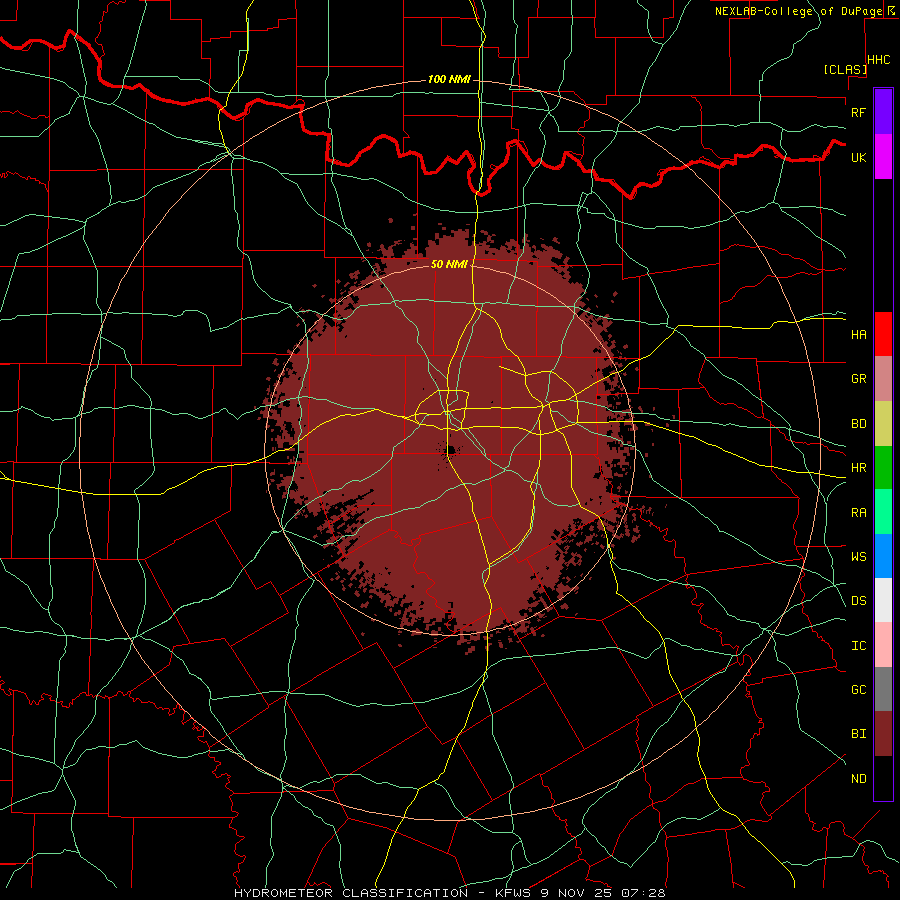Click the DS white legend swatch
Screen dimensions: 900x900
tap(883, 600)
